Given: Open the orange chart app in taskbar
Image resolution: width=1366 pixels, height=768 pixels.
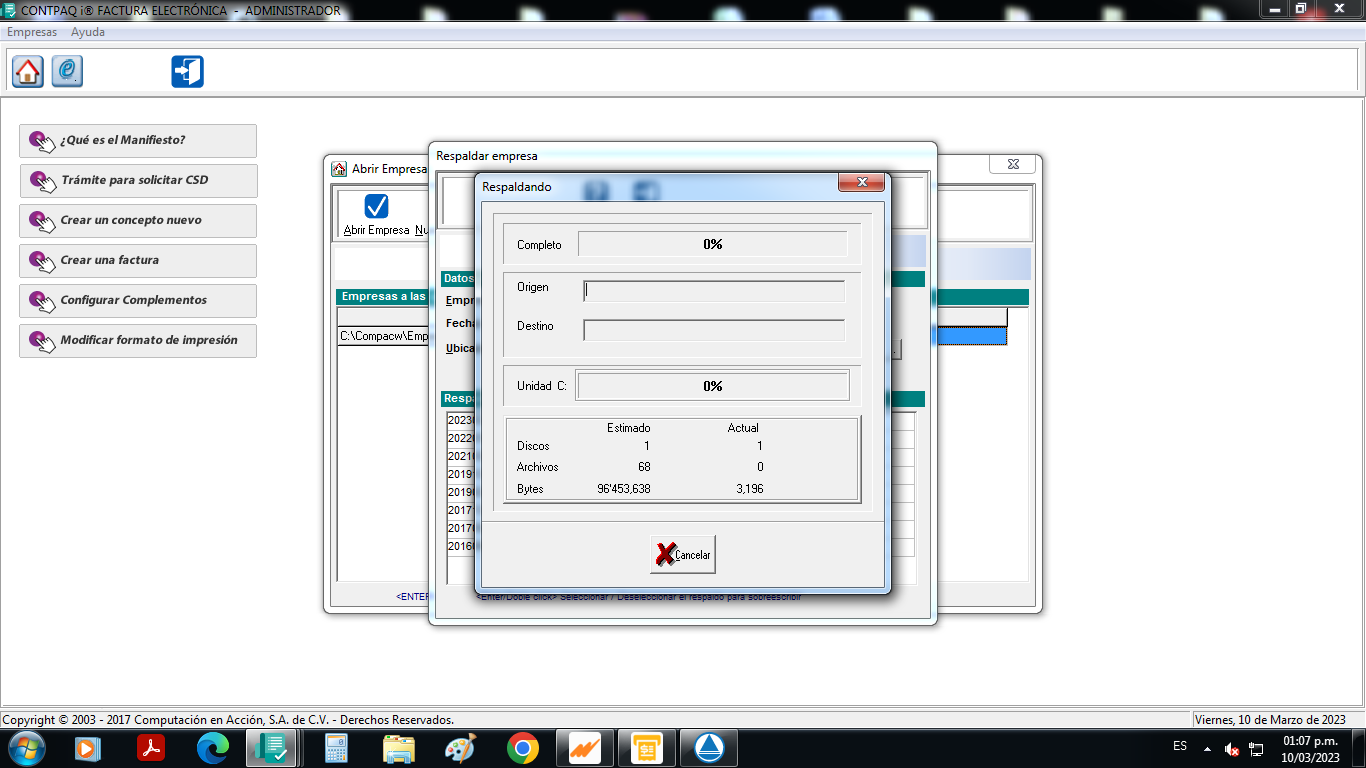Looking at the screenshot, I should 585,748.
